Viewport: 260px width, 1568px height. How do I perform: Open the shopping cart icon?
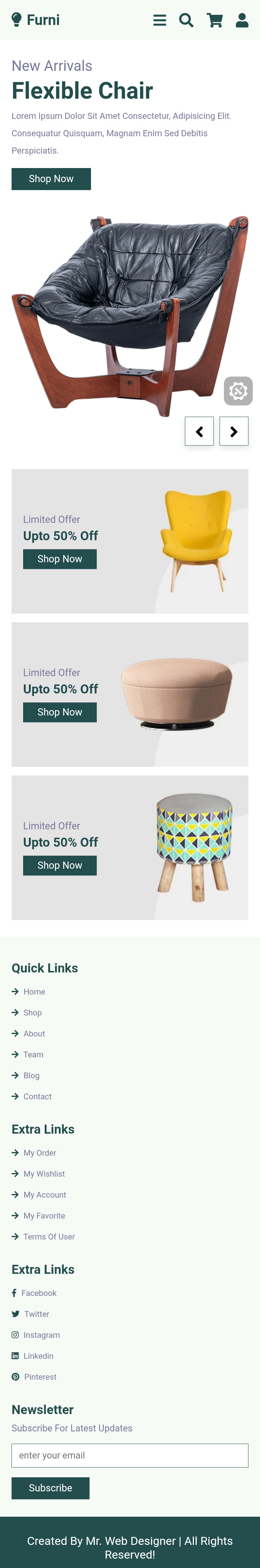[x=214, y=20]
